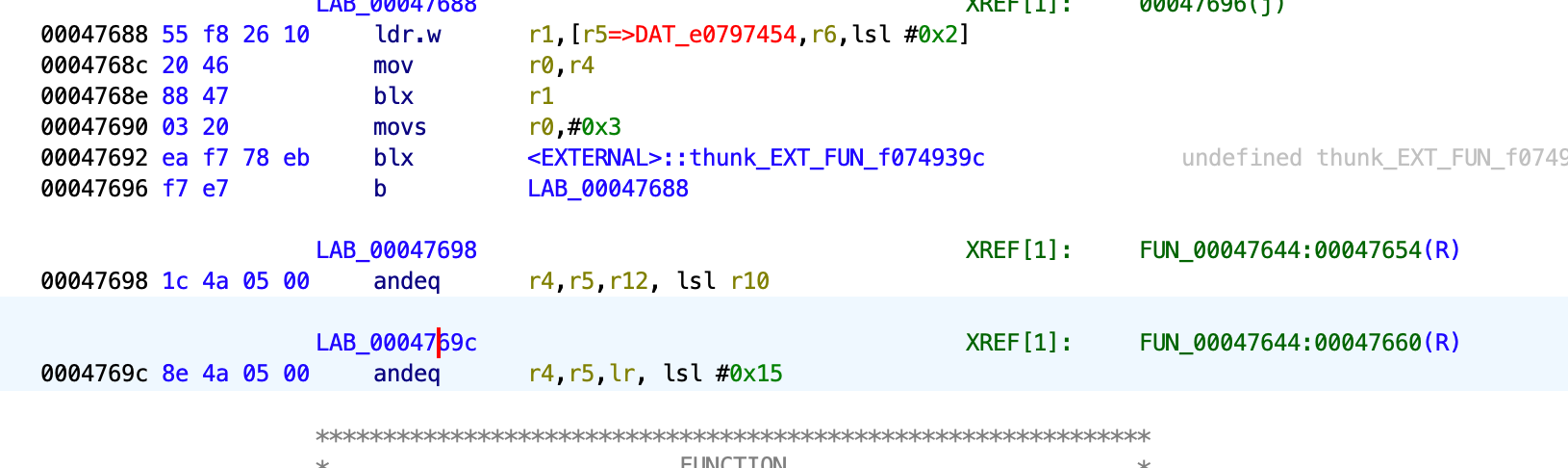The image size is (1568, 468).
Task: Select the 'b' branch mnemonic
Action: coord(380,189)
